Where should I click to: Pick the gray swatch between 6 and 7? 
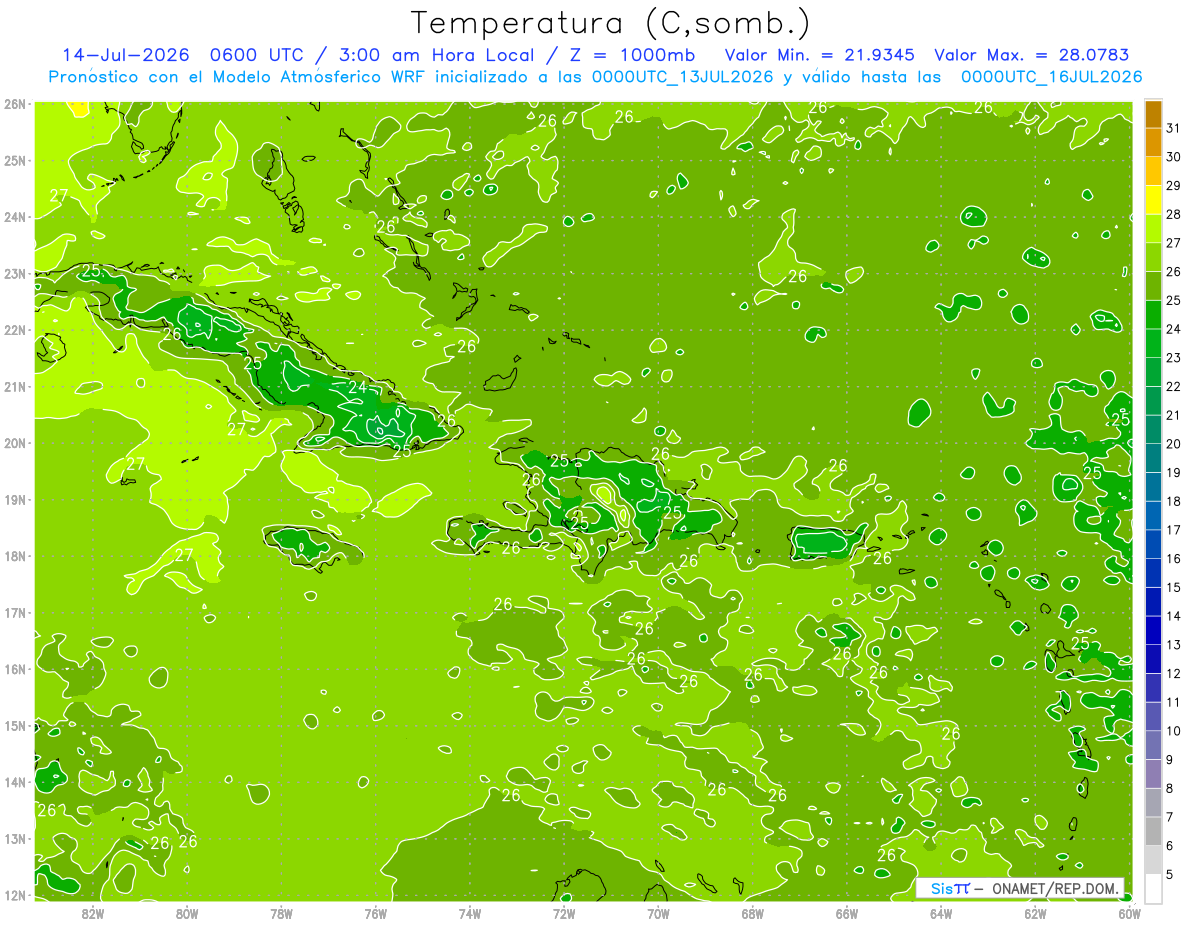(1153, 831)
